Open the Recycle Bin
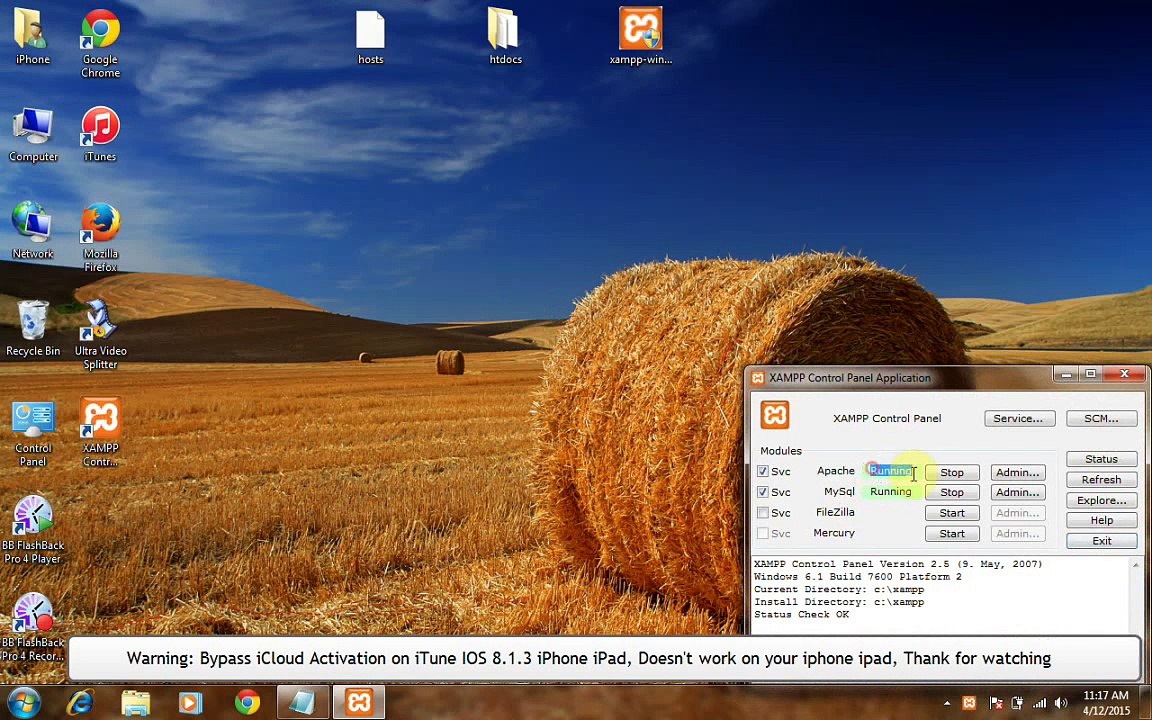Viewport: 1152px width, 720px height. [32, 328]
